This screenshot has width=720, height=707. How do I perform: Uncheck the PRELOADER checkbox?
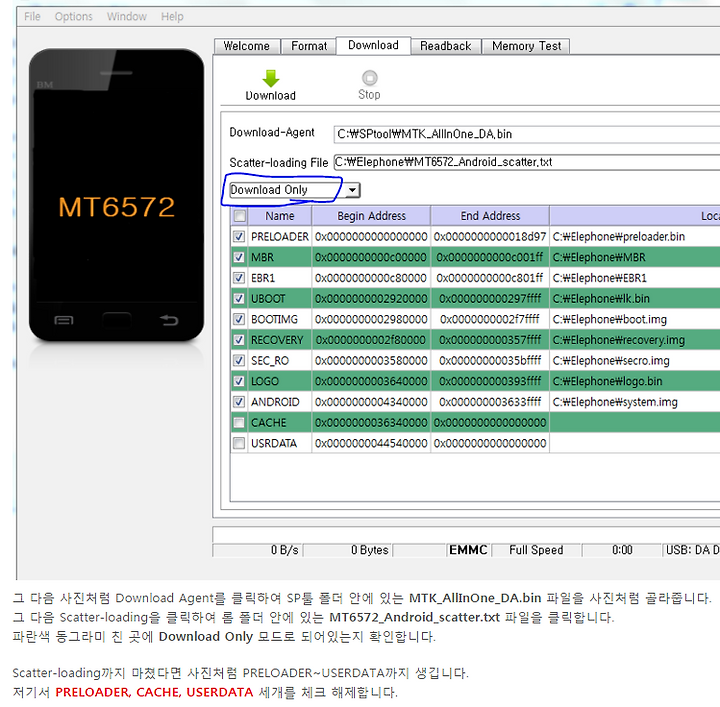pyautogui.click(x=239, y=236)
